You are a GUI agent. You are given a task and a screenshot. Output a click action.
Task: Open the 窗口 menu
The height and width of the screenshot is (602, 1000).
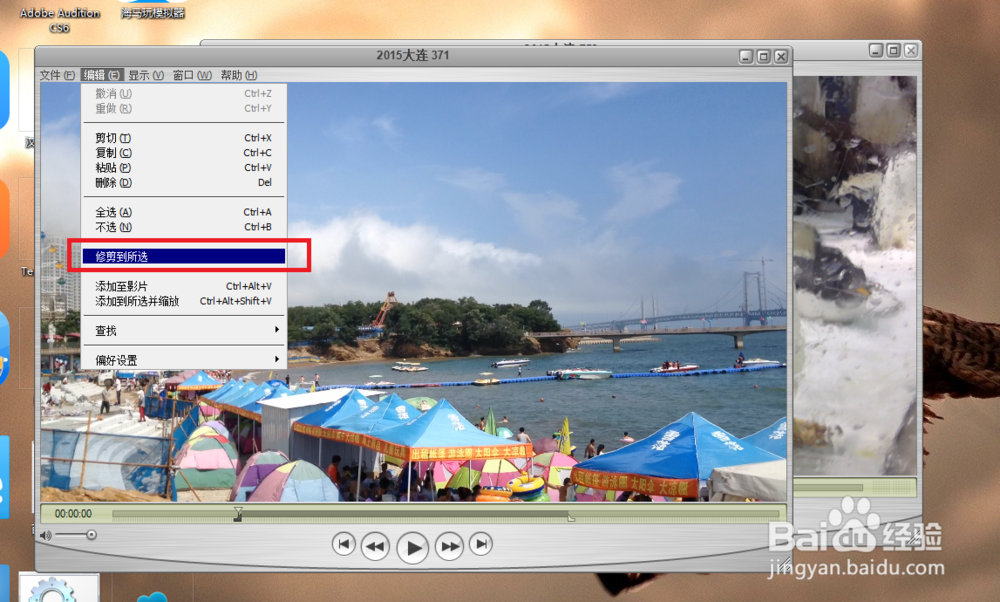192,75
